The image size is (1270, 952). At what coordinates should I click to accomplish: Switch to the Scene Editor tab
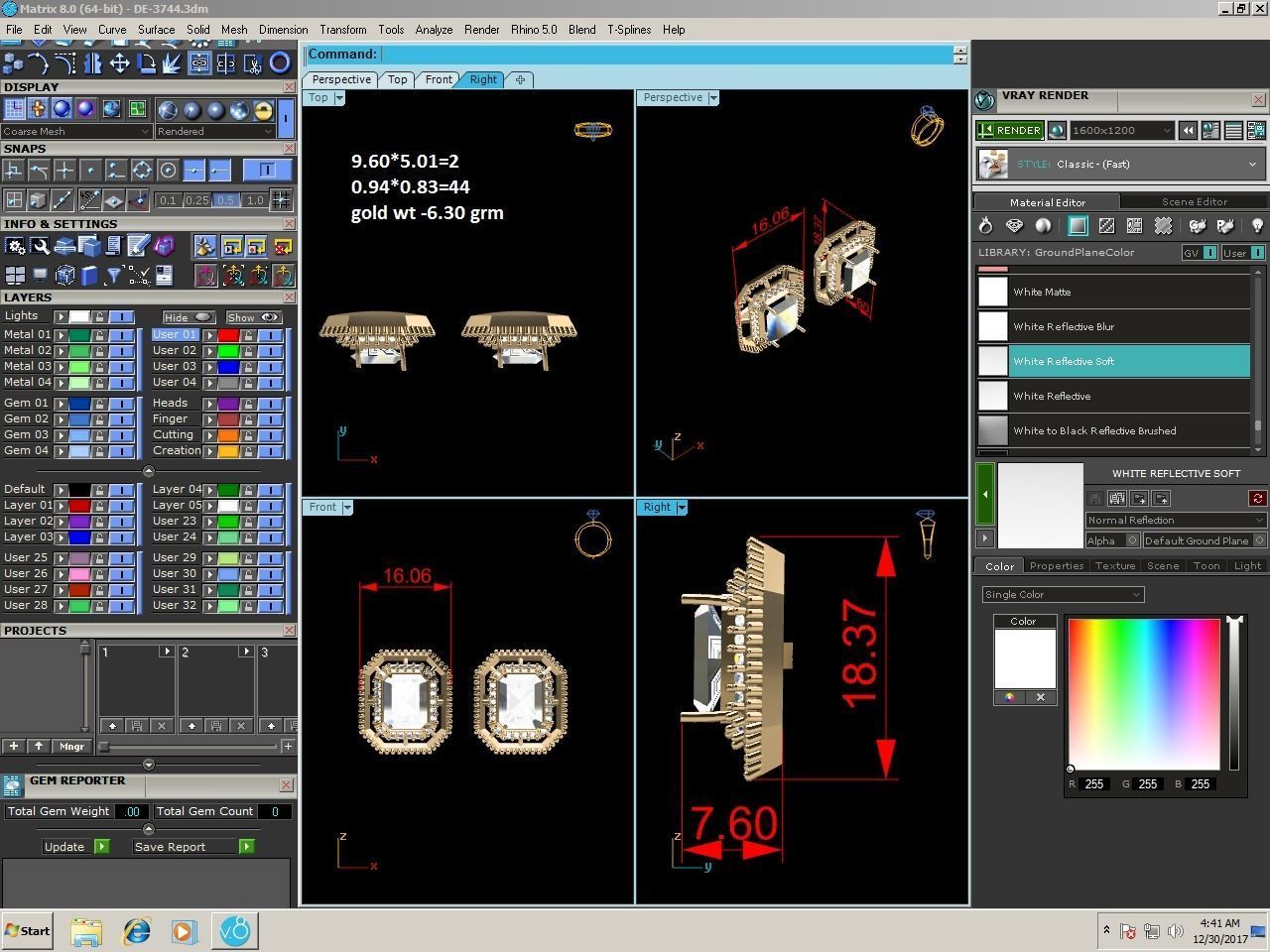1194,201
